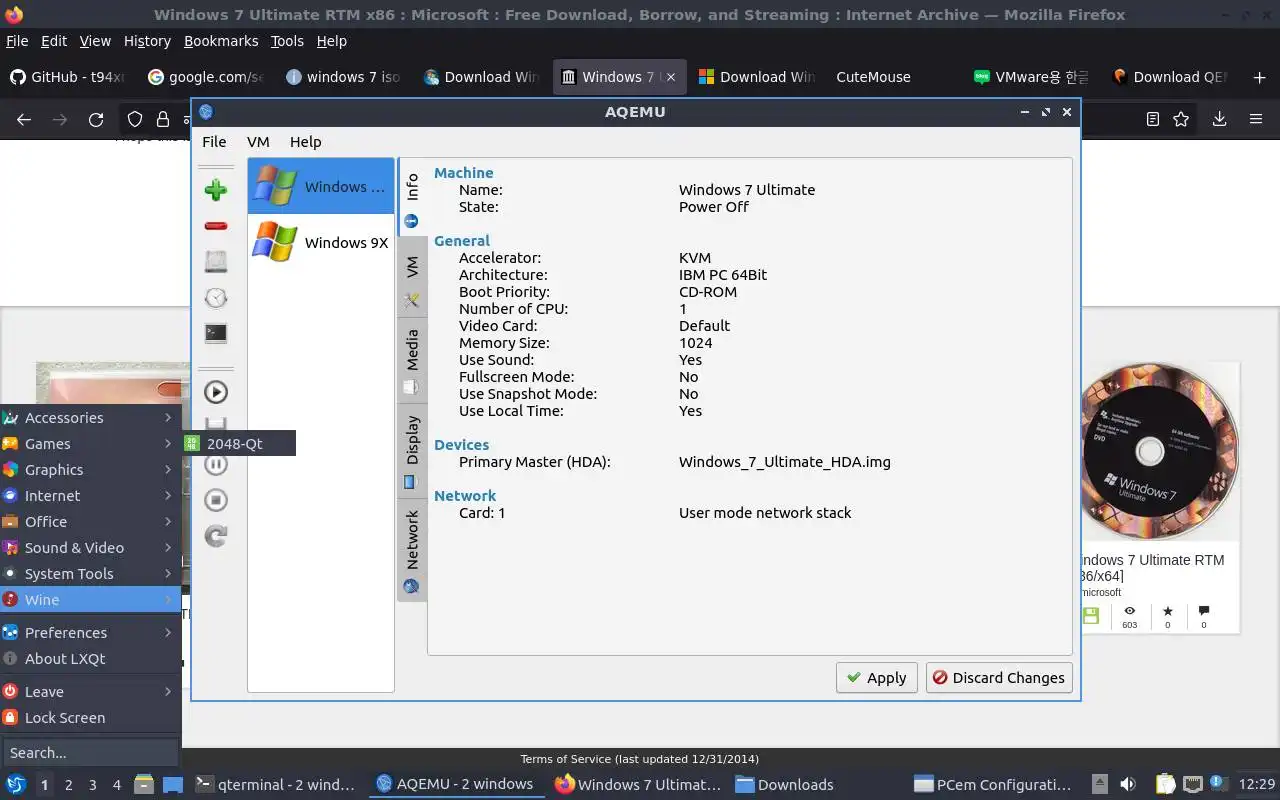This screenshot has width=1280, height=800.
Task: Toggle Firefox reader view
Action: tap(1153, 119)
